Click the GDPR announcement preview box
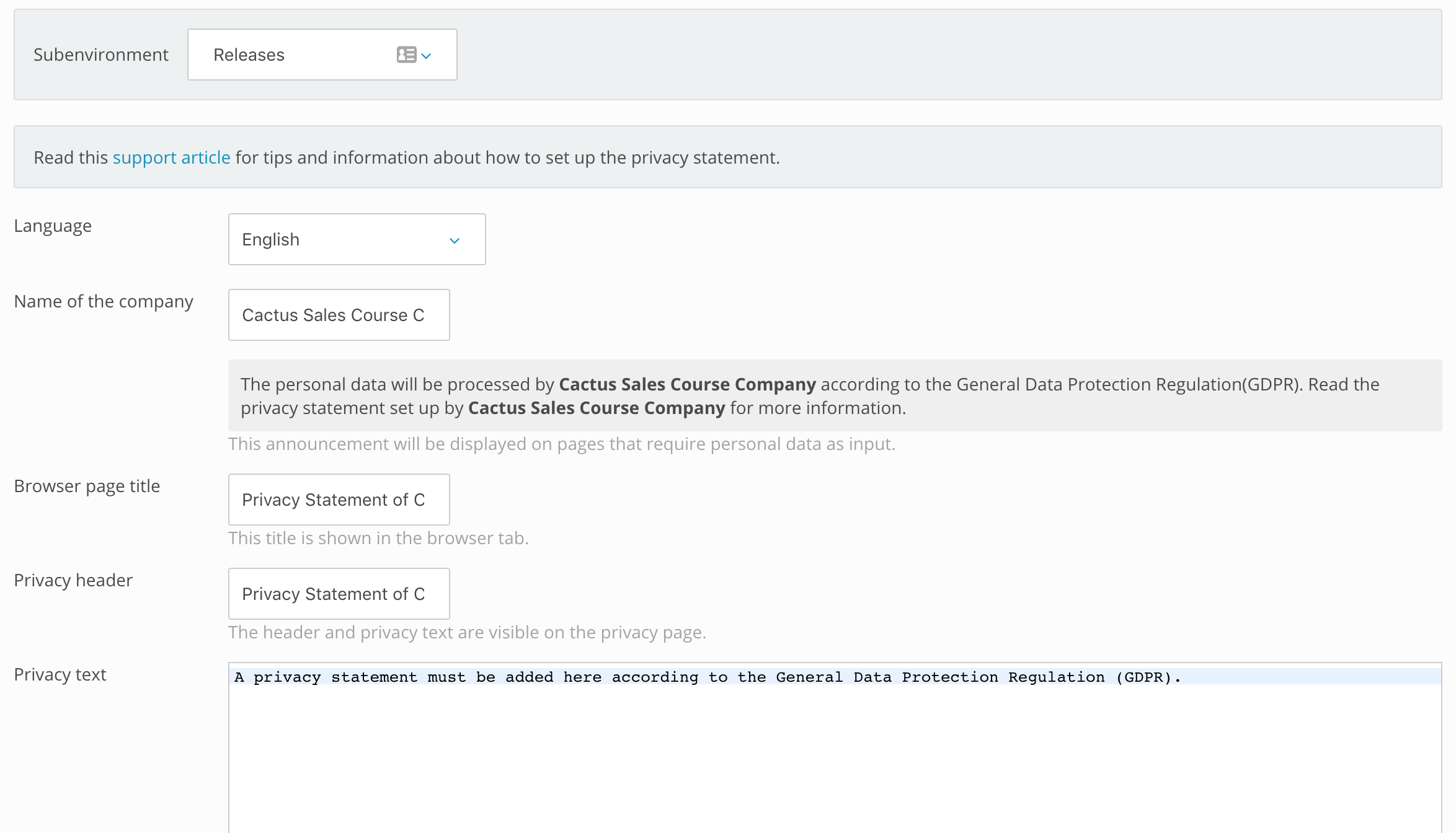Viewport: 1456px width, 833px height. 834,395
